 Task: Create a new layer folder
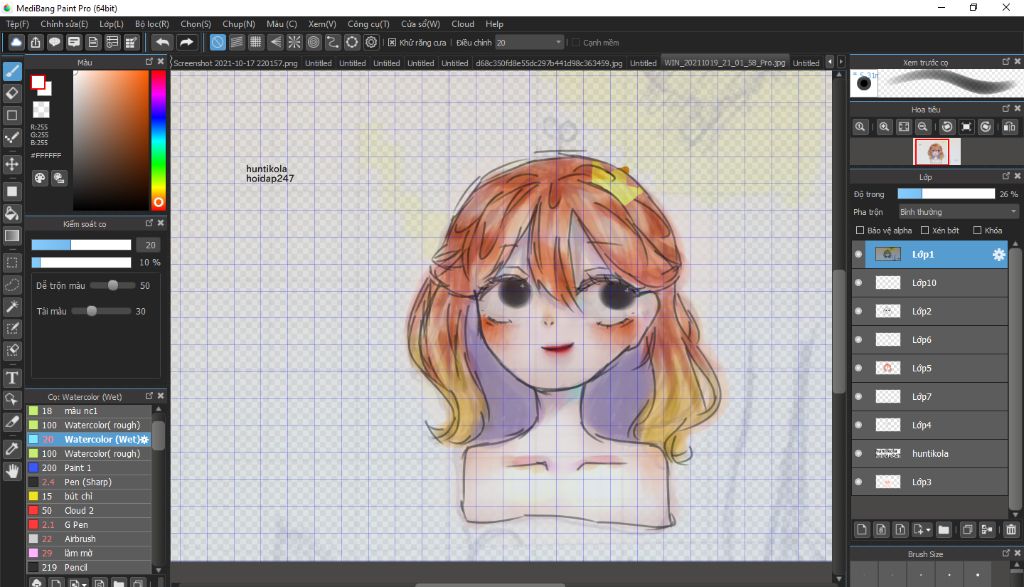943,530
